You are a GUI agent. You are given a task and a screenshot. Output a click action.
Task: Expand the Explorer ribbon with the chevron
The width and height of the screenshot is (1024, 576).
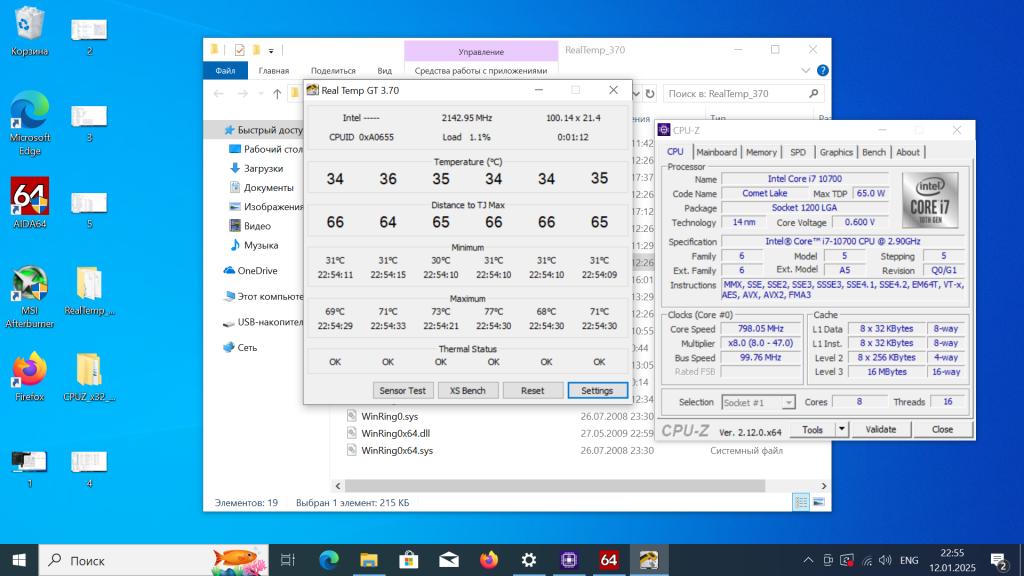click(x=805, y=71)
